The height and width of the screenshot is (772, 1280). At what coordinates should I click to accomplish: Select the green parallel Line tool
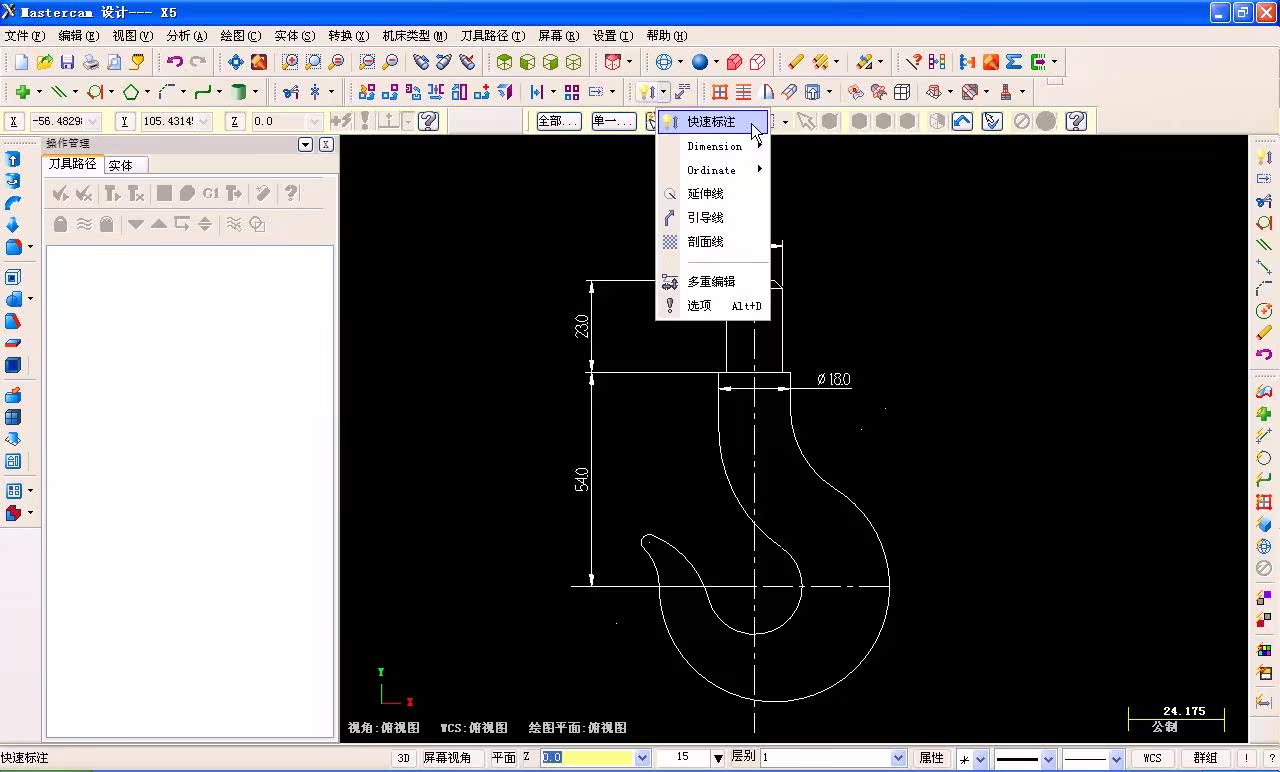[59, 92]
